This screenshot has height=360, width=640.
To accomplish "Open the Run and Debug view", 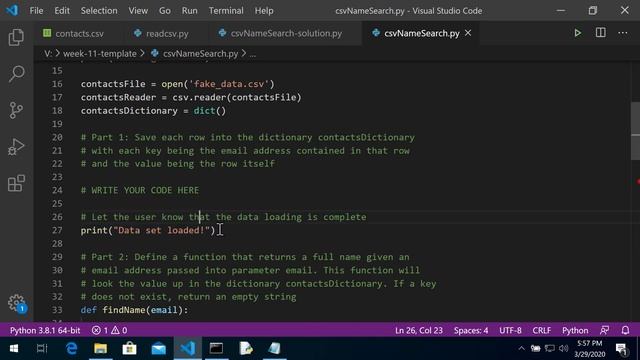I will point(16,147).
